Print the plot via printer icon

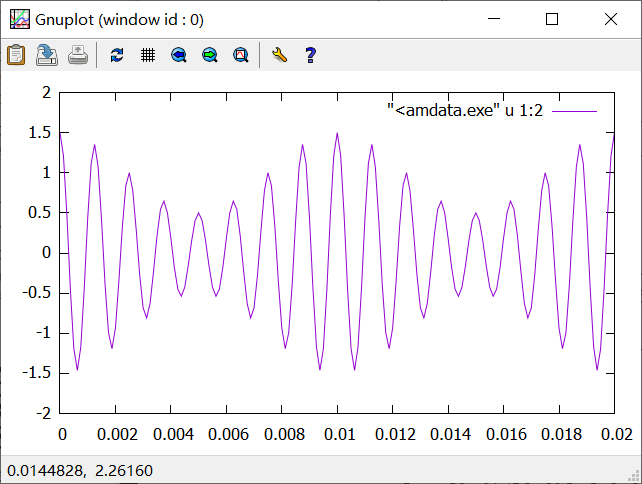point(78,55)
